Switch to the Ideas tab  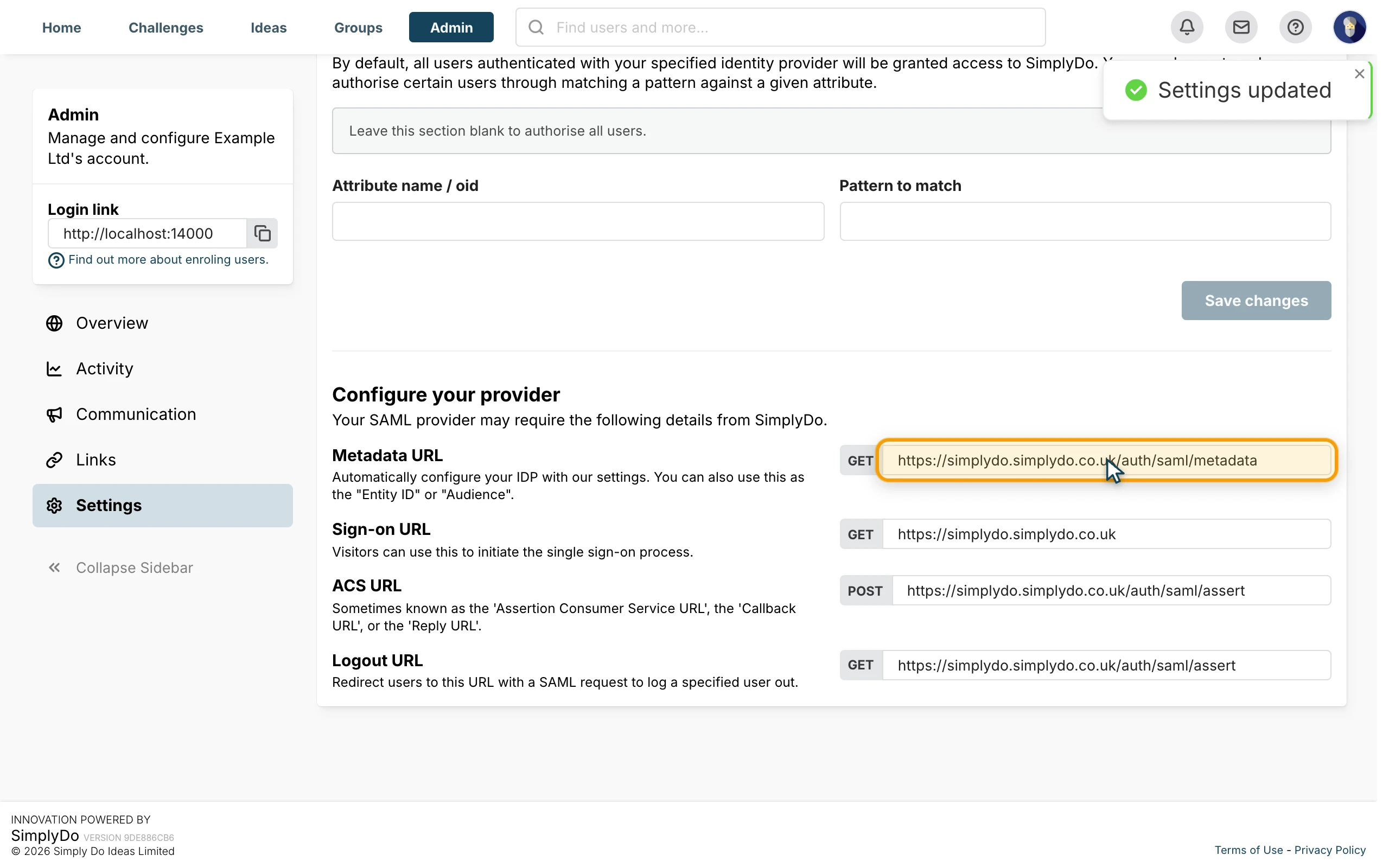(269, 27)
